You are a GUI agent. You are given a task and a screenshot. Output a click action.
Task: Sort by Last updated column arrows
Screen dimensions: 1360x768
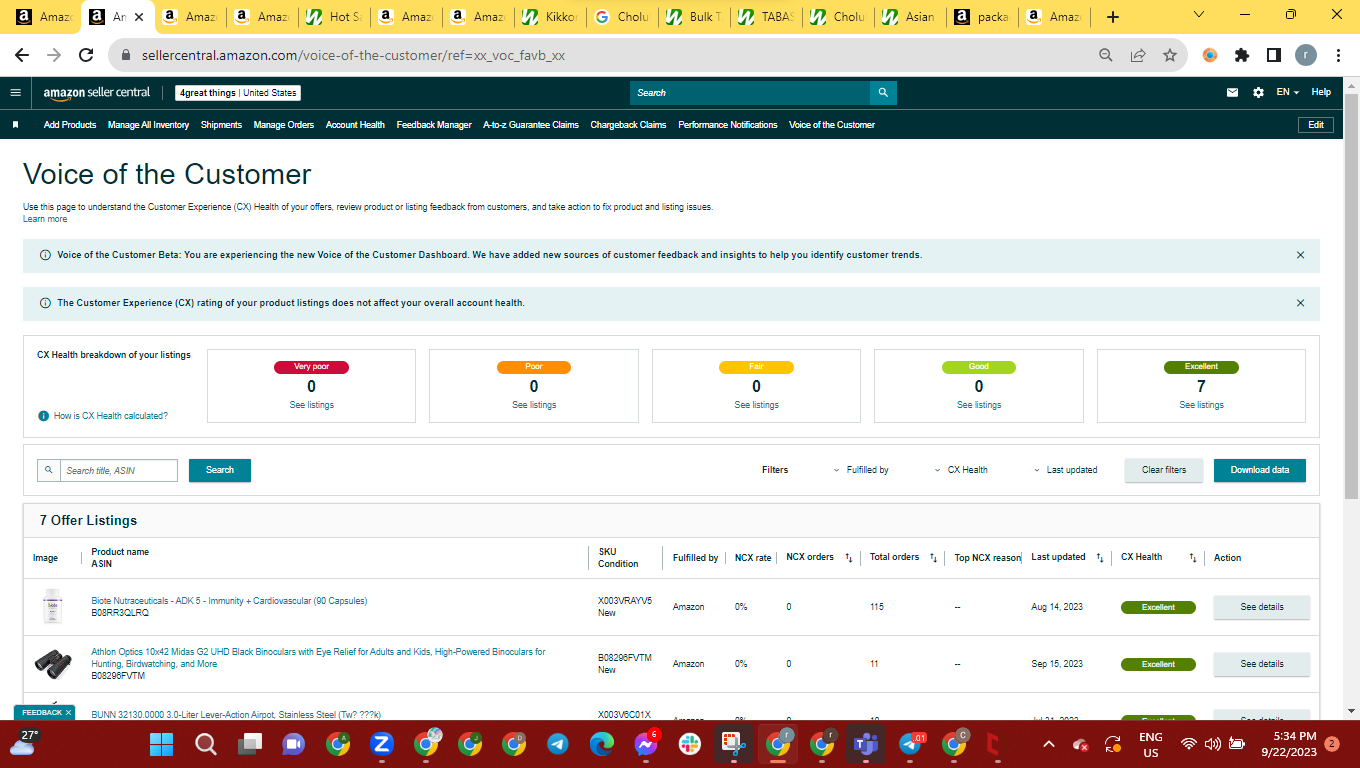click(1099, 558)
